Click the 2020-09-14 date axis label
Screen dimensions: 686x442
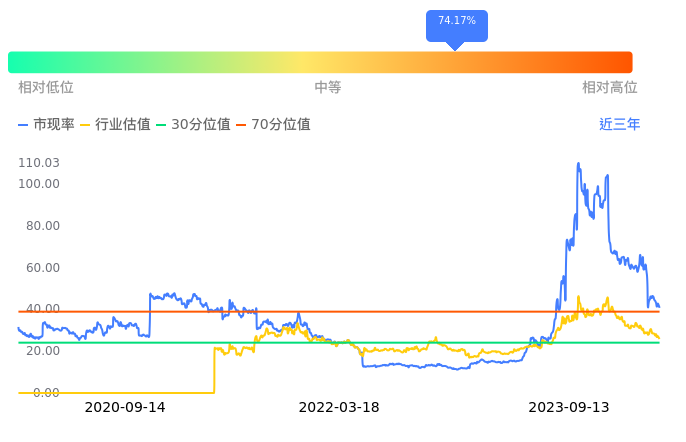tap(125, 408)
